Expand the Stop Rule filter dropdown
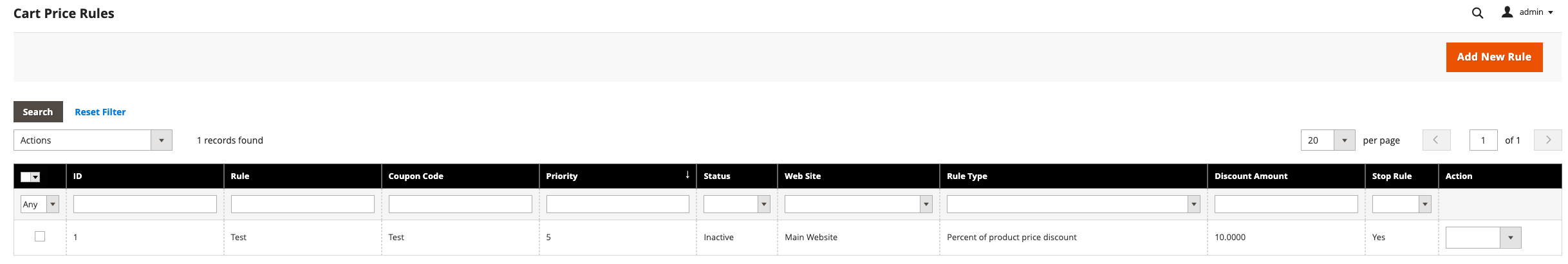Viewport: 1568px width, 264px height. click(x=1401, y=204)
